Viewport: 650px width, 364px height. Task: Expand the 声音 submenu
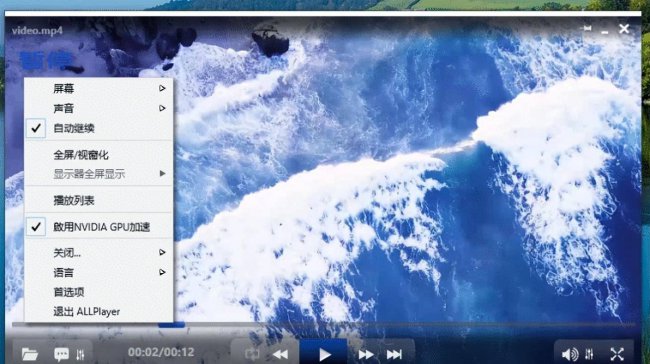(x=99, y=108)
